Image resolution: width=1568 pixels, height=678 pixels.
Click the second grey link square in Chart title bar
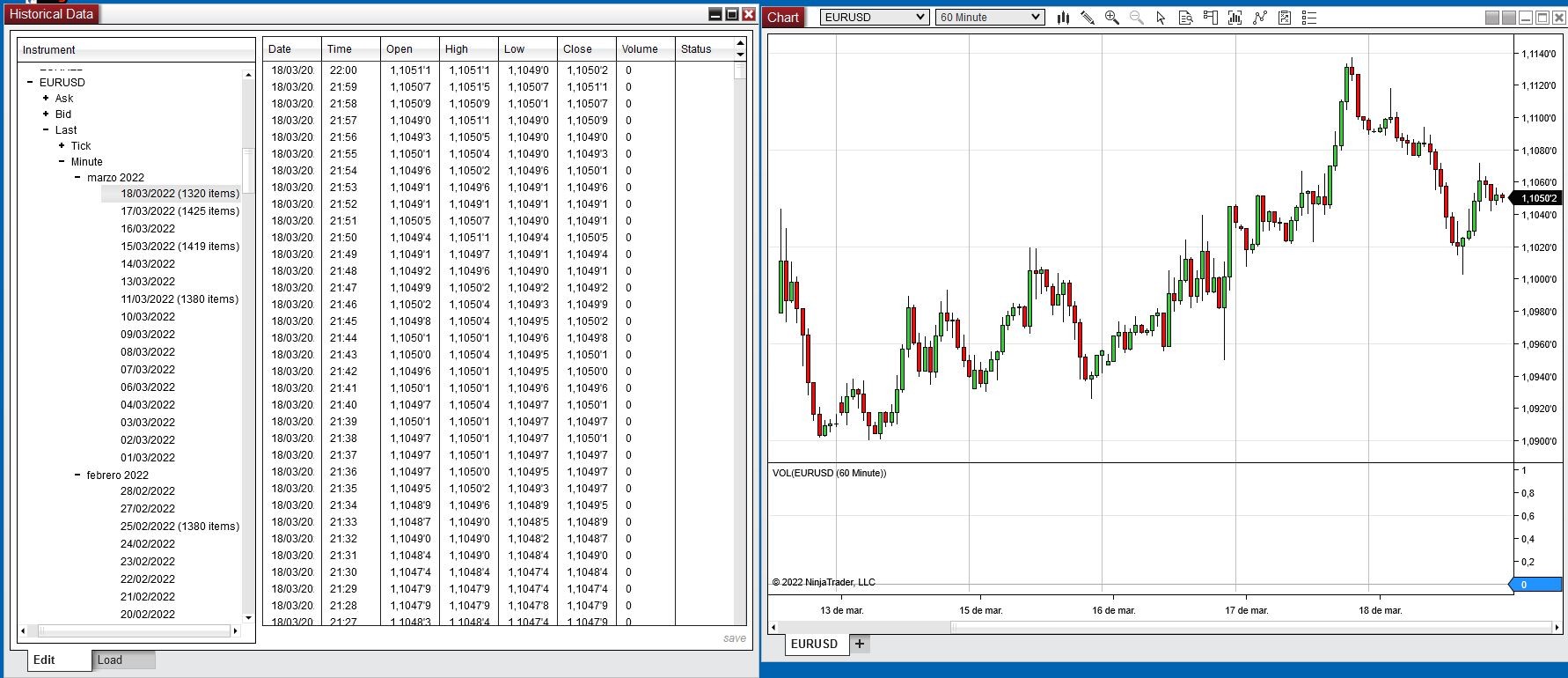1509,18
